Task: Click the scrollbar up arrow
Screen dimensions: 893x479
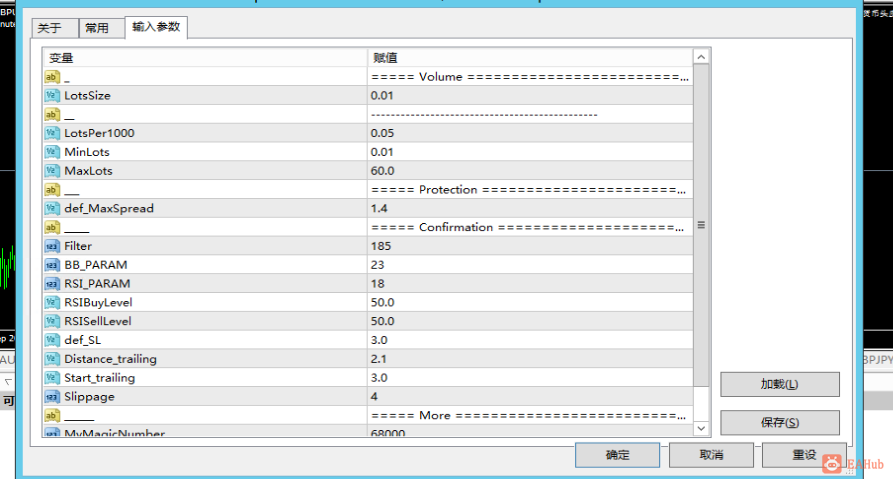Action: point(701,57)
